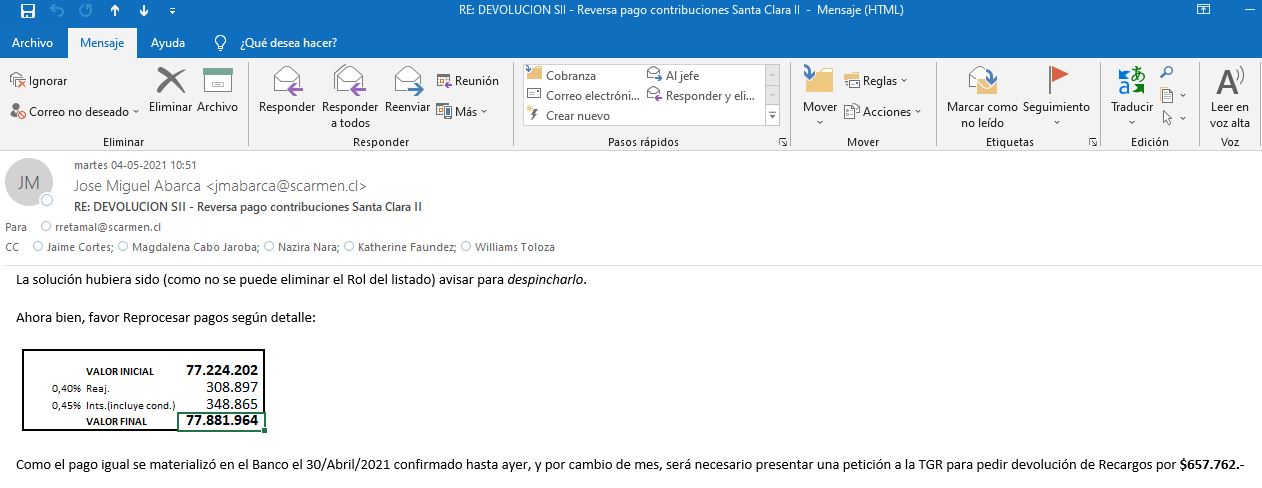The image size is (1262, 488).
Task: Open the Seguimiento flag dropdown
Action: 1056,122
